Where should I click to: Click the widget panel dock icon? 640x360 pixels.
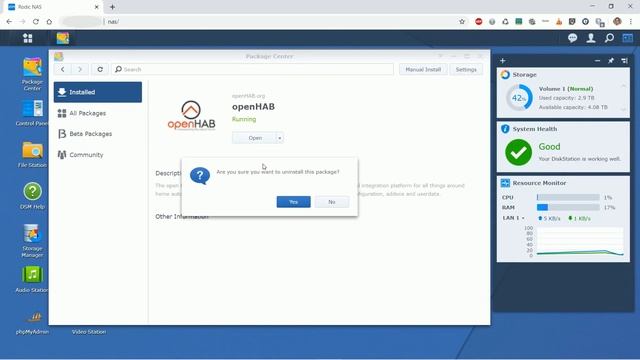tap(624, 60)
